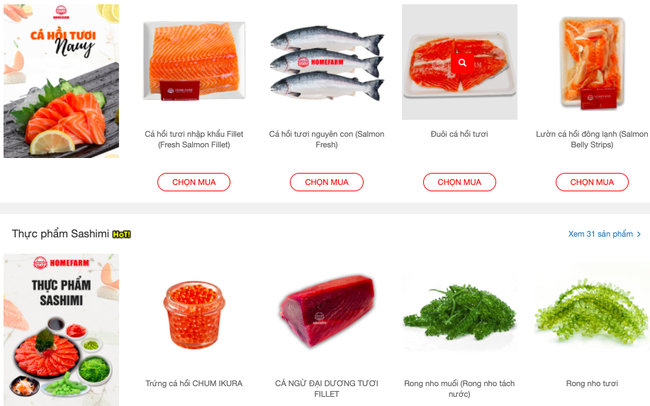Click chevron arrow next to Xem 31 sản phẩm
This screenshot has width=650, height=406.
639,234
